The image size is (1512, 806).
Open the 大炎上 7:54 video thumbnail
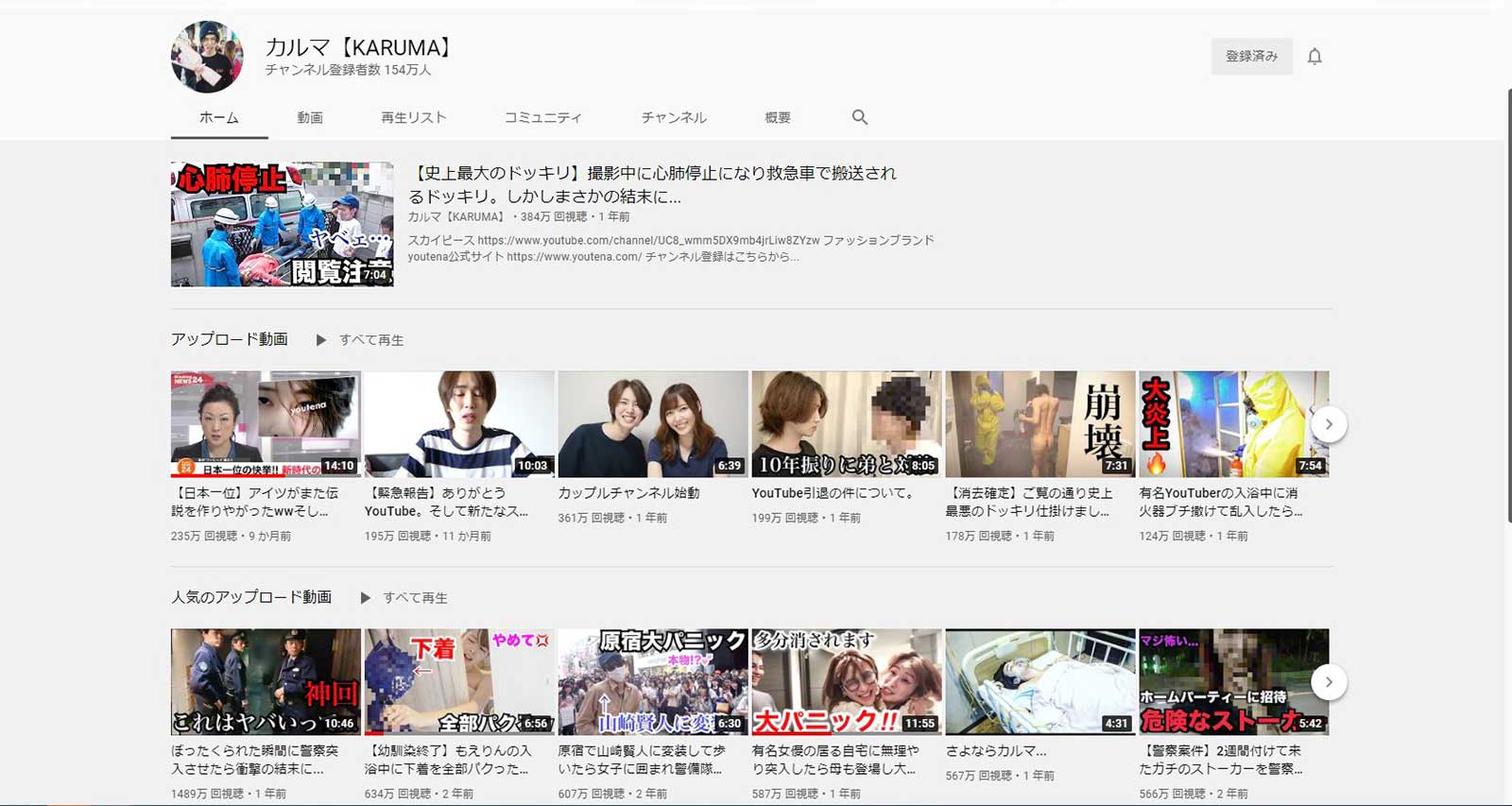(x=1234, y=423)
